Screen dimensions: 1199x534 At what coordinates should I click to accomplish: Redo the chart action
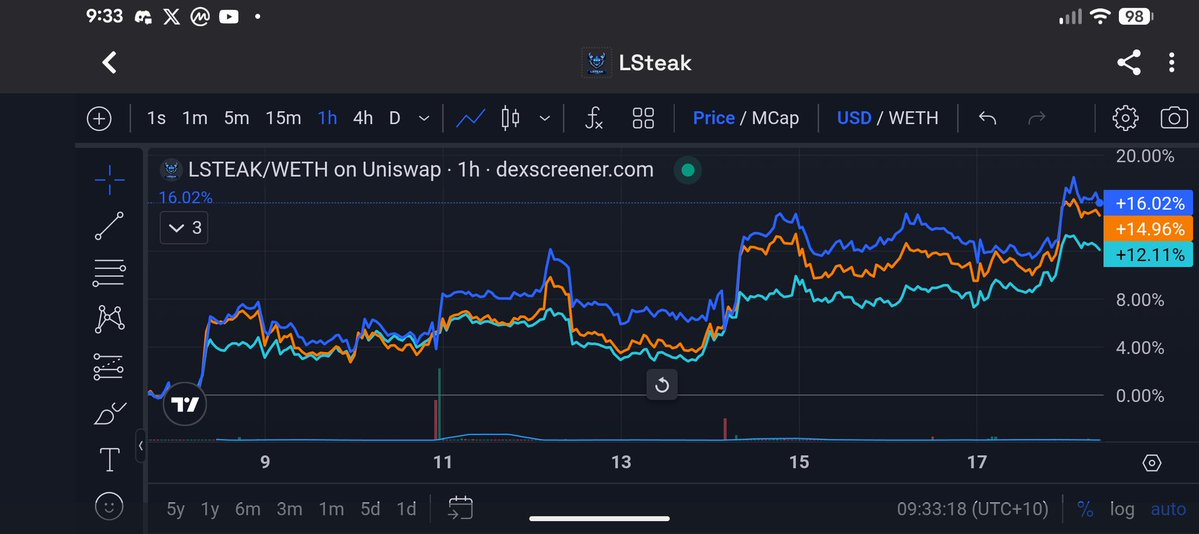click(x=1036, y=119)
